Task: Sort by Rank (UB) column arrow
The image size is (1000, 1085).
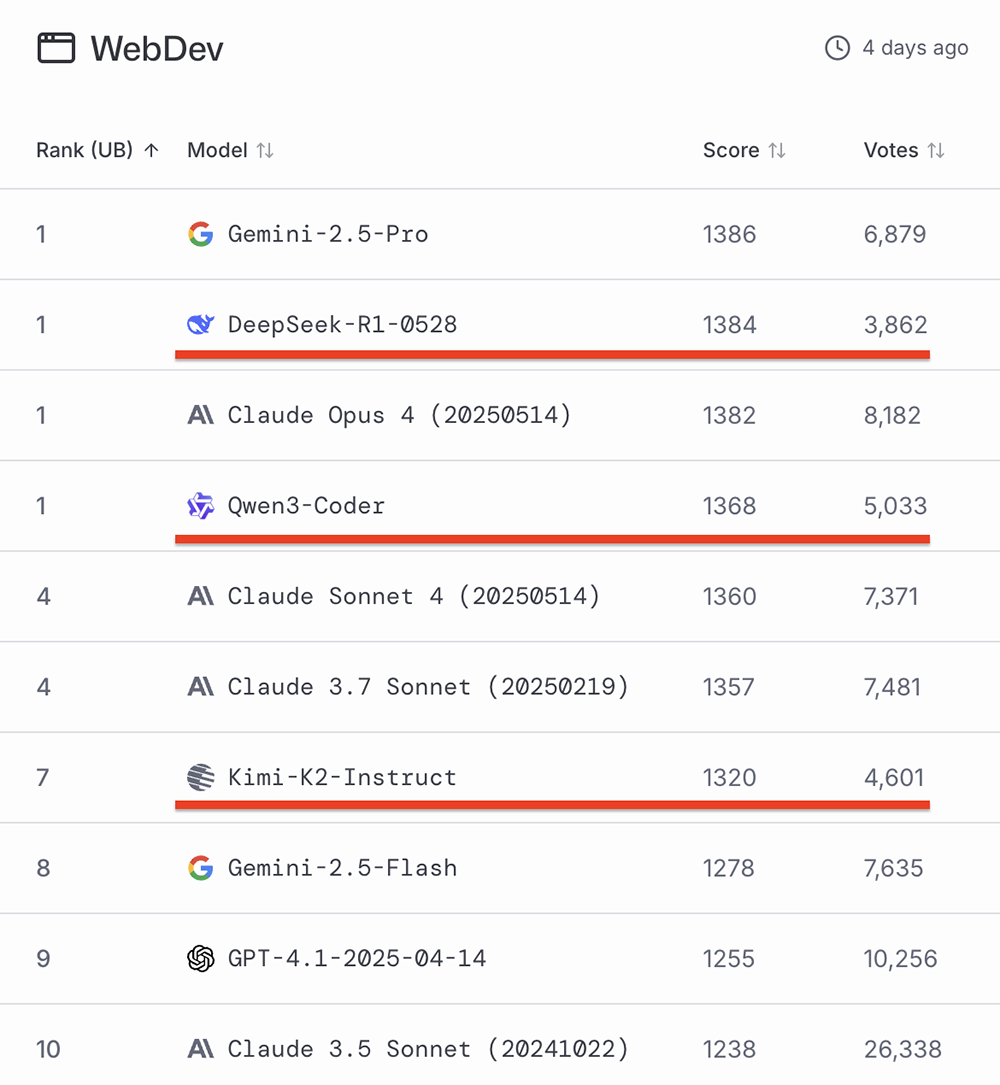Action: pyautogui.click(x=152, y=151)
